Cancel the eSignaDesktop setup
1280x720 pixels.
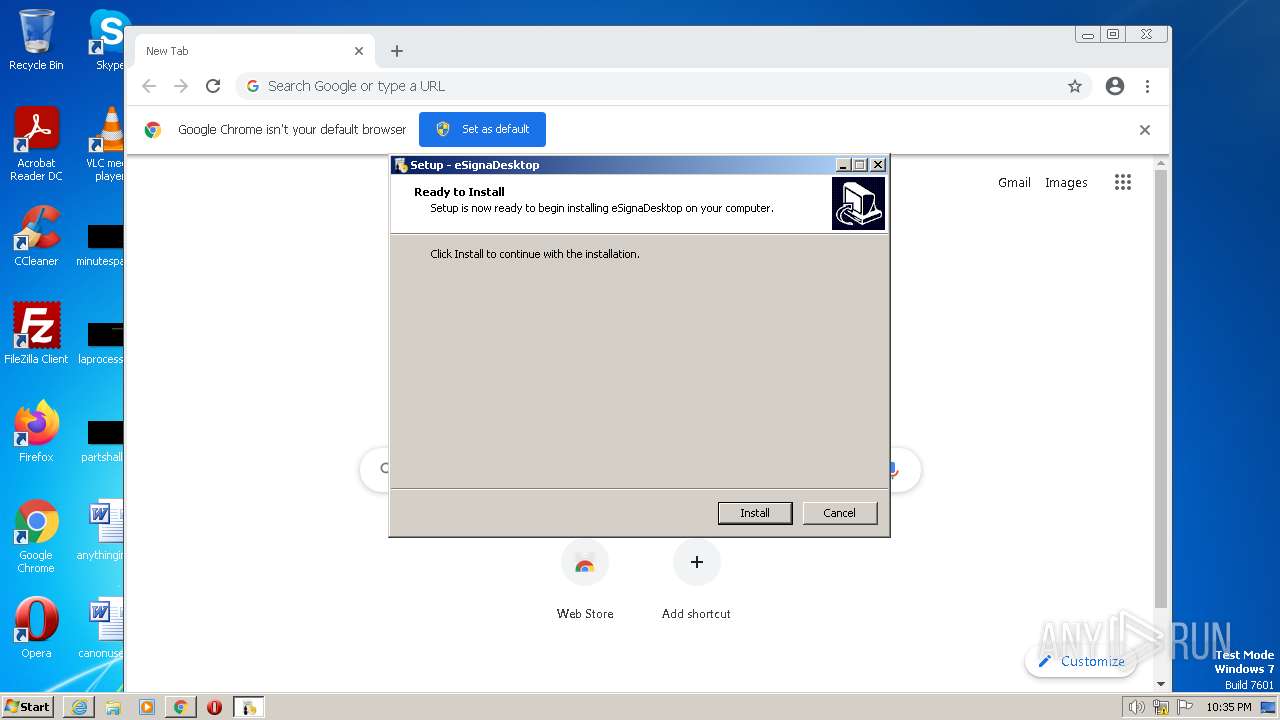839,513
